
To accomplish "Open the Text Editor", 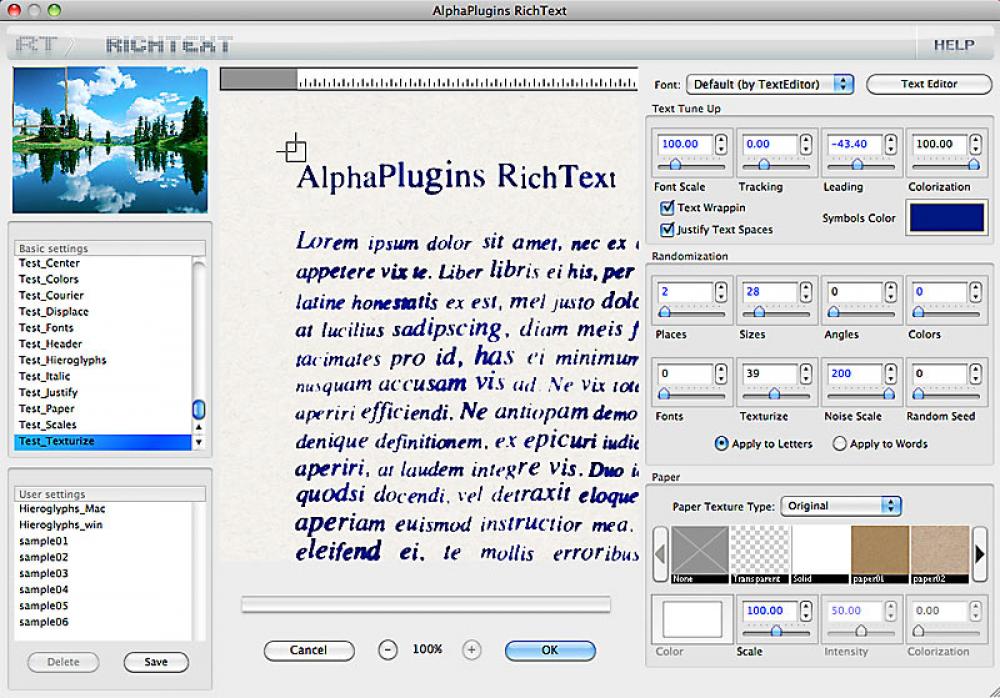I will 929,84.
